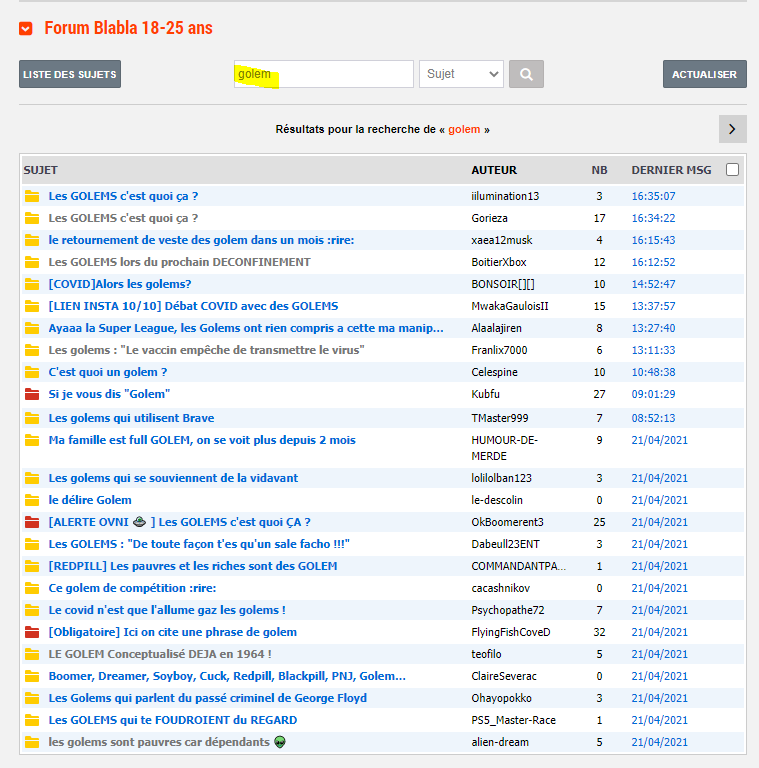Click the golem search input field
This screenshot has width=759, height=768.
tap(323, 74)
